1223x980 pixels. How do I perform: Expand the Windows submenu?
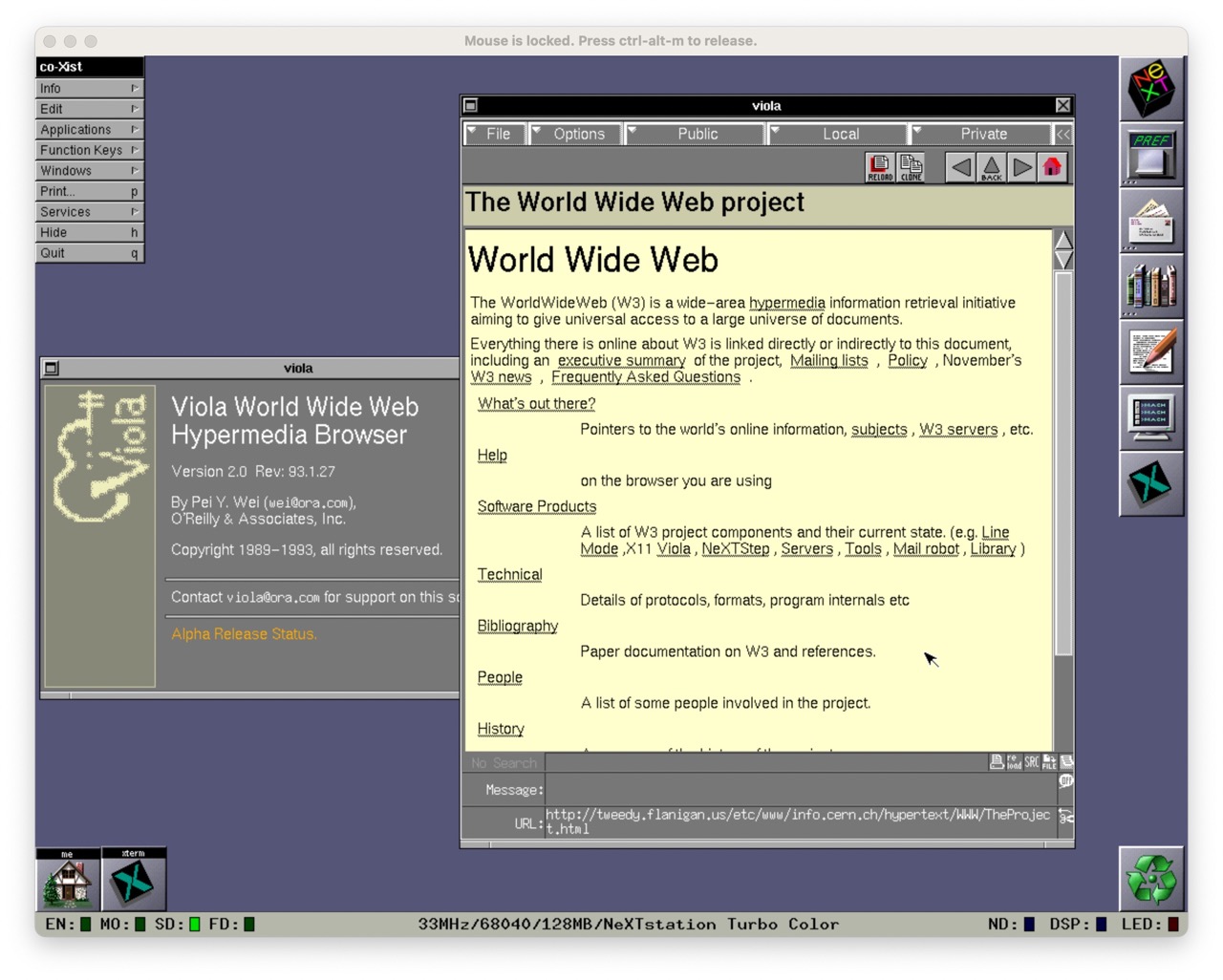pyautogui.click(x=90, y=171)
